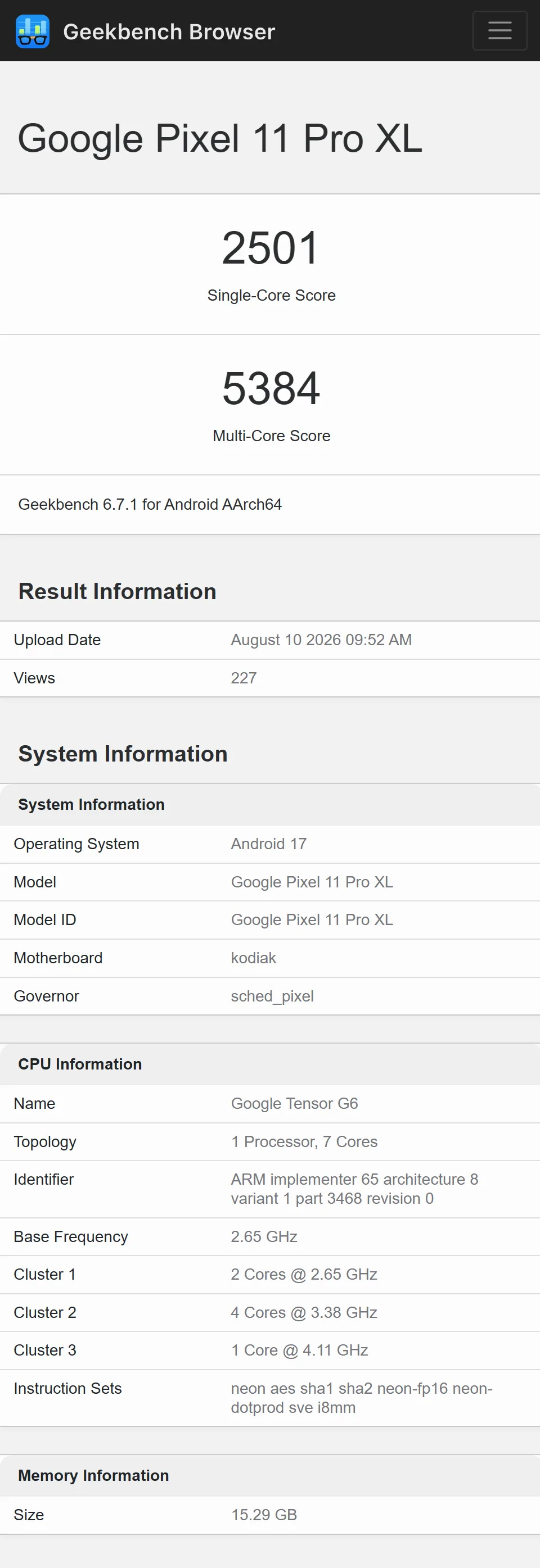The image size is (540, 1568).
Task: Click the Base Frequency label
Action: (x=71, y=1237)
